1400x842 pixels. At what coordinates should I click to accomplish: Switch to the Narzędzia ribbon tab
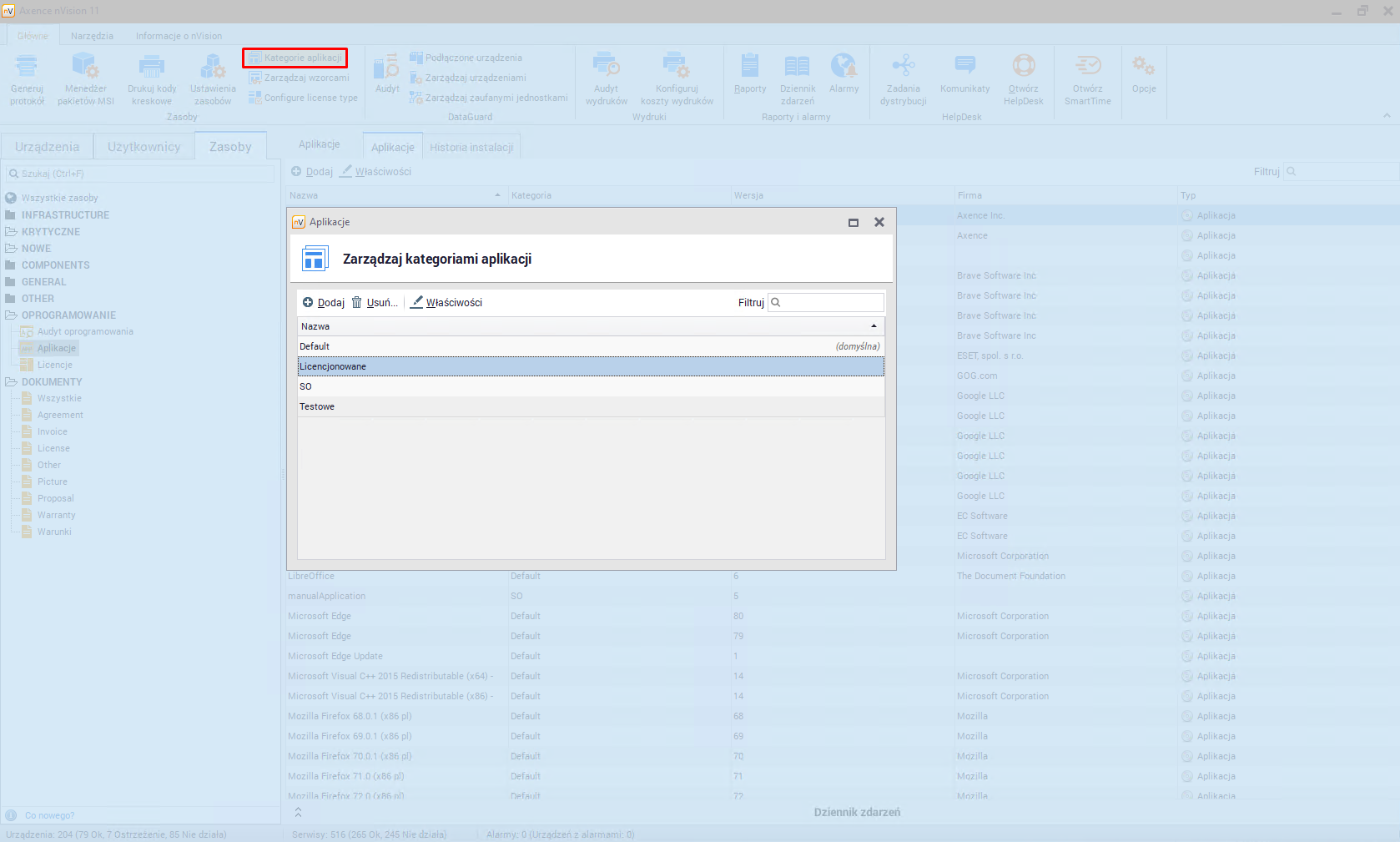[92, 36]
